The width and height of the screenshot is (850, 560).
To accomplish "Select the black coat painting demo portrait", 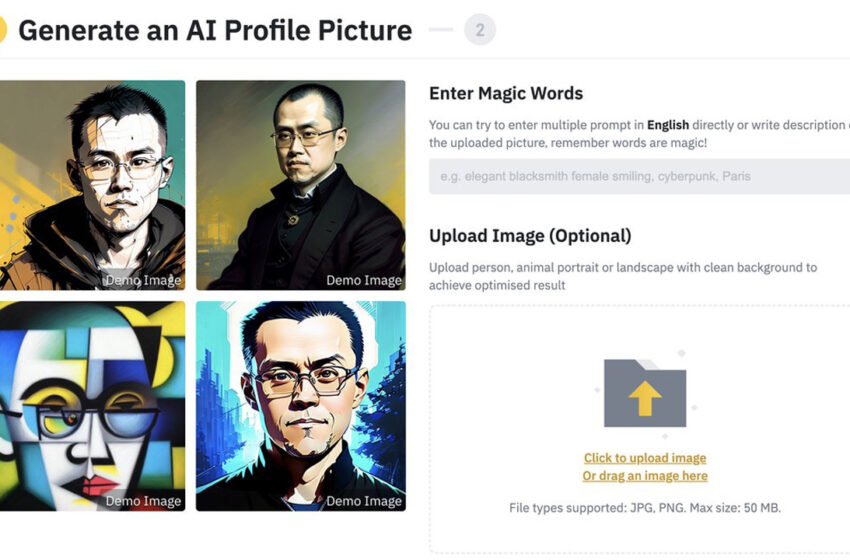I will tap(301, 185).
